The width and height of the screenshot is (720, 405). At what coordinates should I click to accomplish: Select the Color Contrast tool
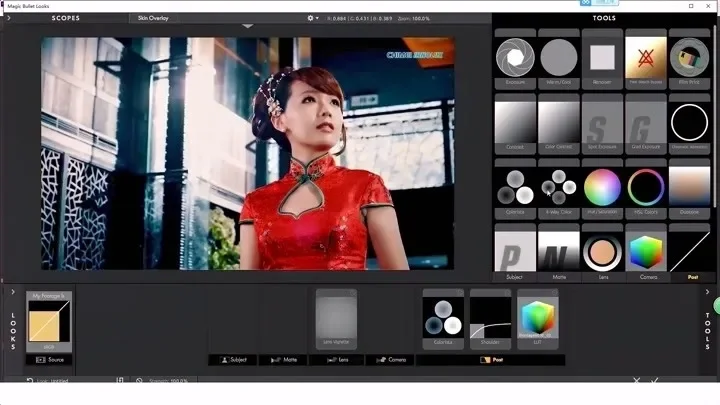(x=558, y=124)
